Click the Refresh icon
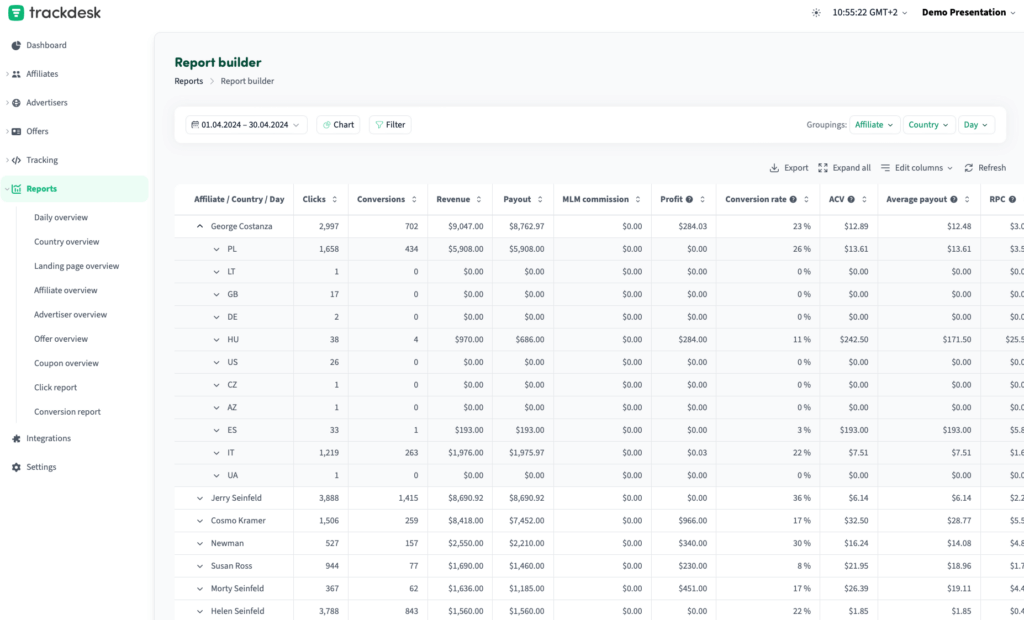This screenshot has height=620, width=1024. (x=968, y=168)
